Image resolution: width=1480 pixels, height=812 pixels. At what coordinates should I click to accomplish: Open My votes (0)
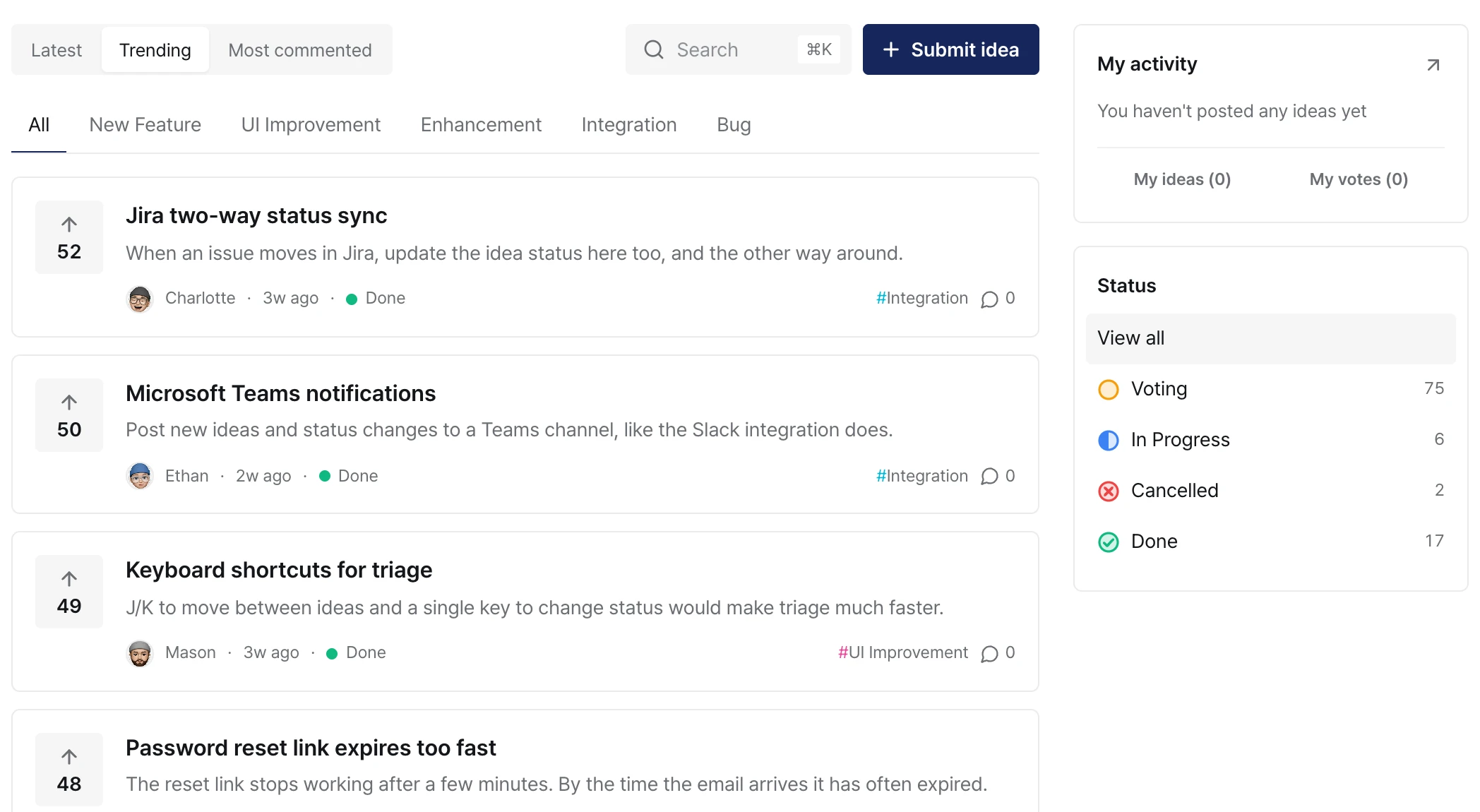1359,179
